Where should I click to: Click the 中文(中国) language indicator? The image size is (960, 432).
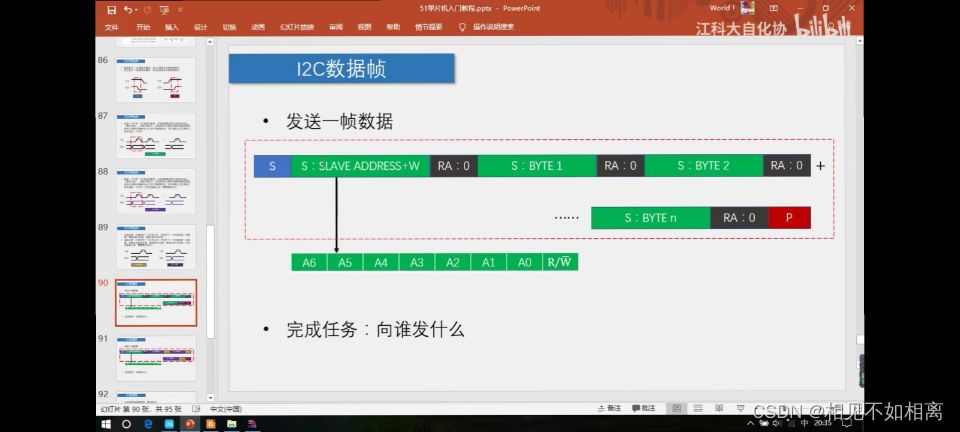click(x=225, y=409)
